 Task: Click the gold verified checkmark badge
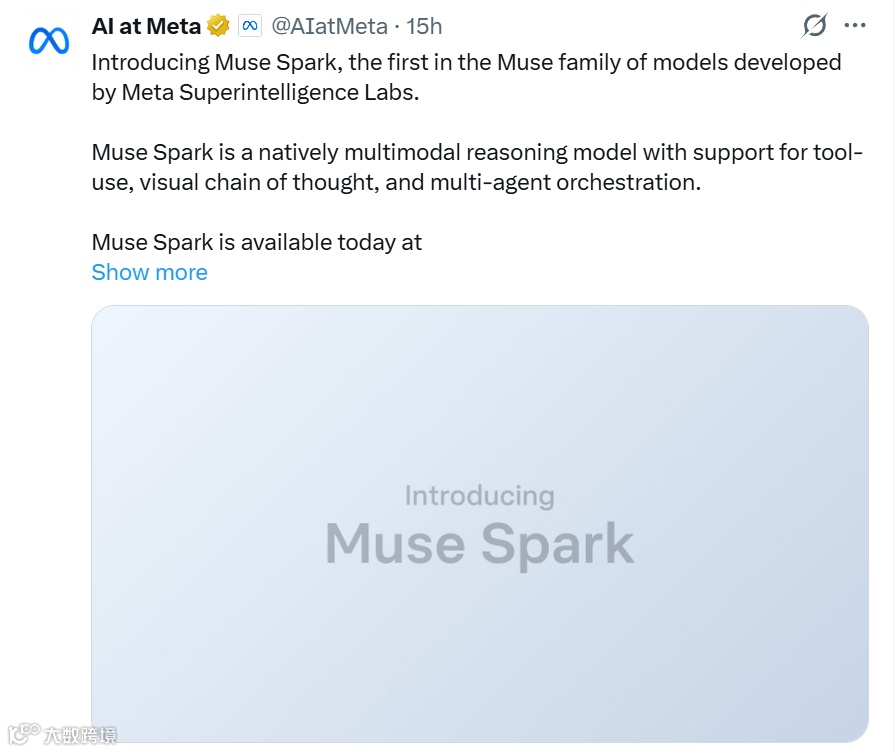point(218,26)
